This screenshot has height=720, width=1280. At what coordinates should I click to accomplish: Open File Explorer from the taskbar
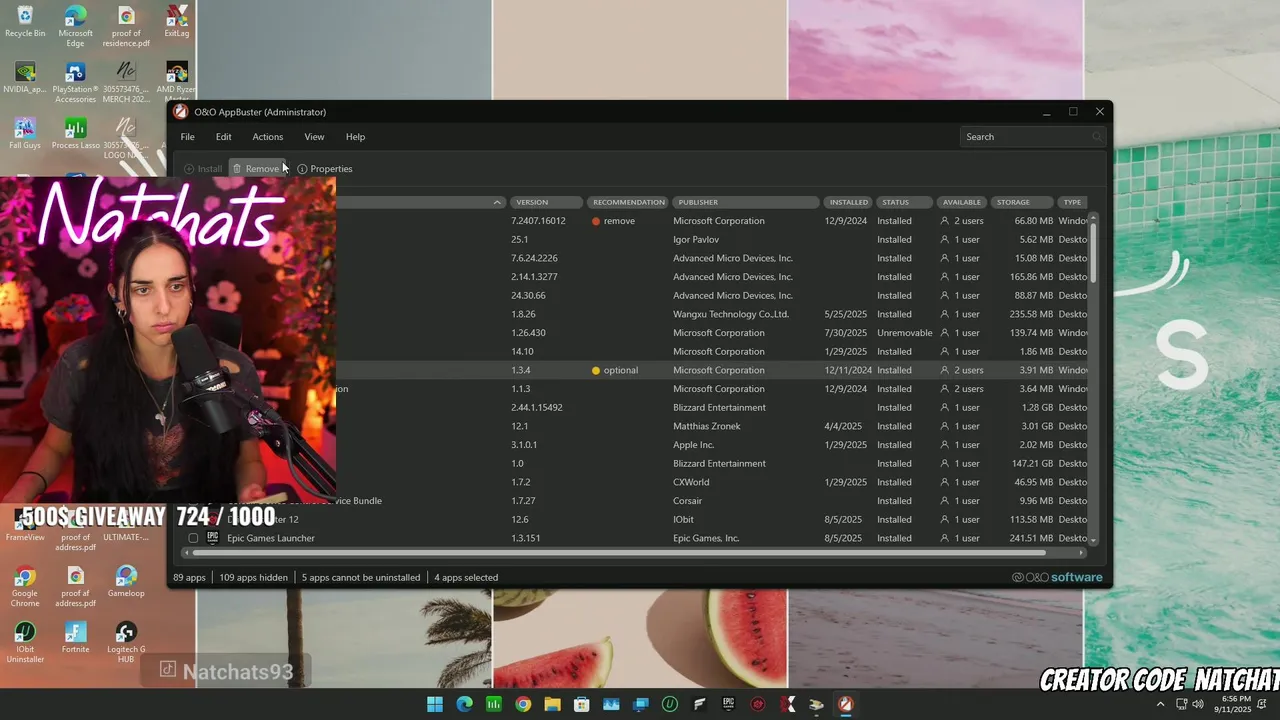(552, 704)
